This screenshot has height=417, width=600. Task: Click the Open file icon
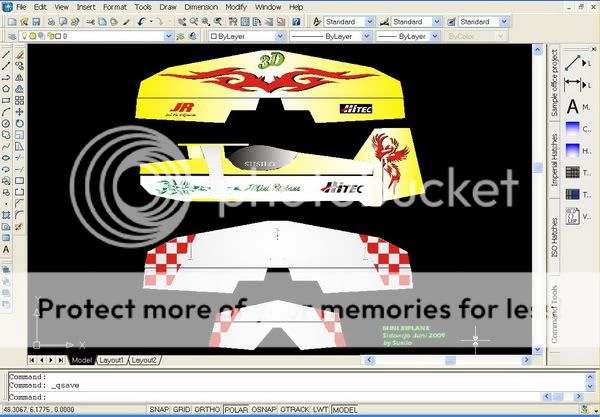click(x=24, y=22)
